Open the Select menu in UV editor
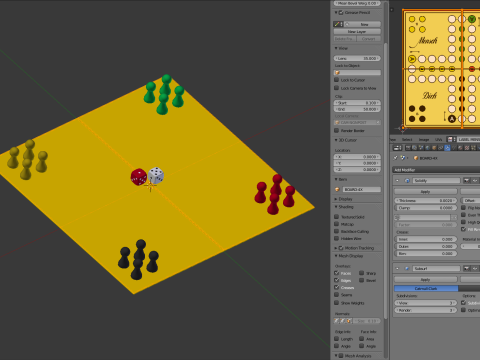This screenshot has height=360, width=480. (x=407, y=139)
